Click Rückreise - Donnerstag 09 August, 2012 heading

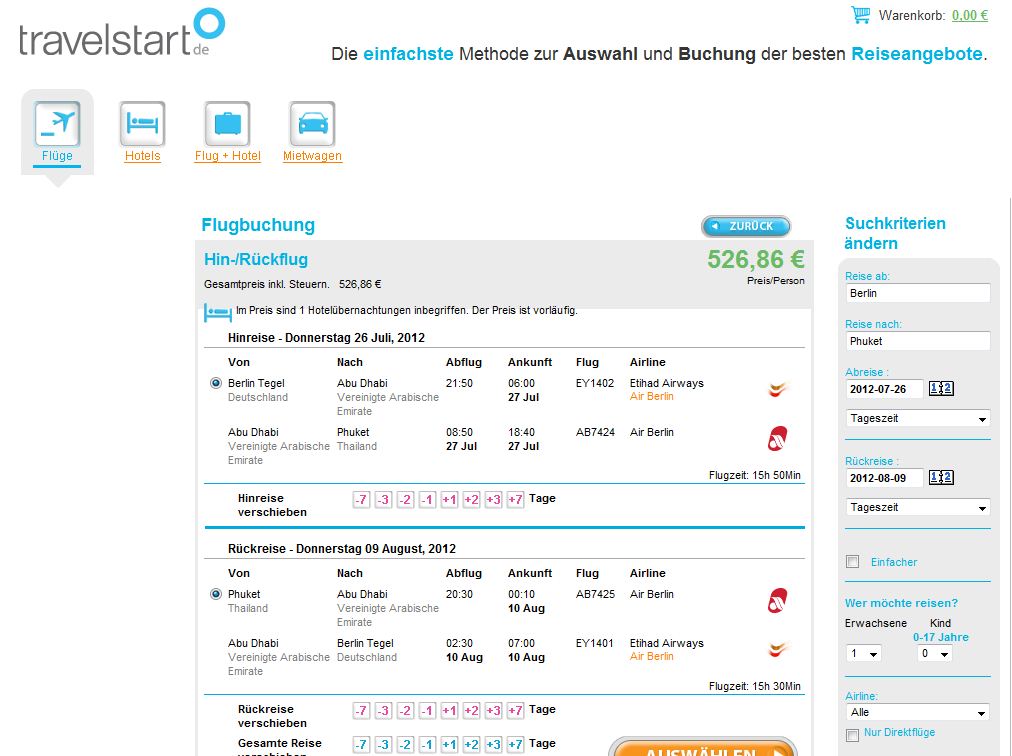point(341,549)
